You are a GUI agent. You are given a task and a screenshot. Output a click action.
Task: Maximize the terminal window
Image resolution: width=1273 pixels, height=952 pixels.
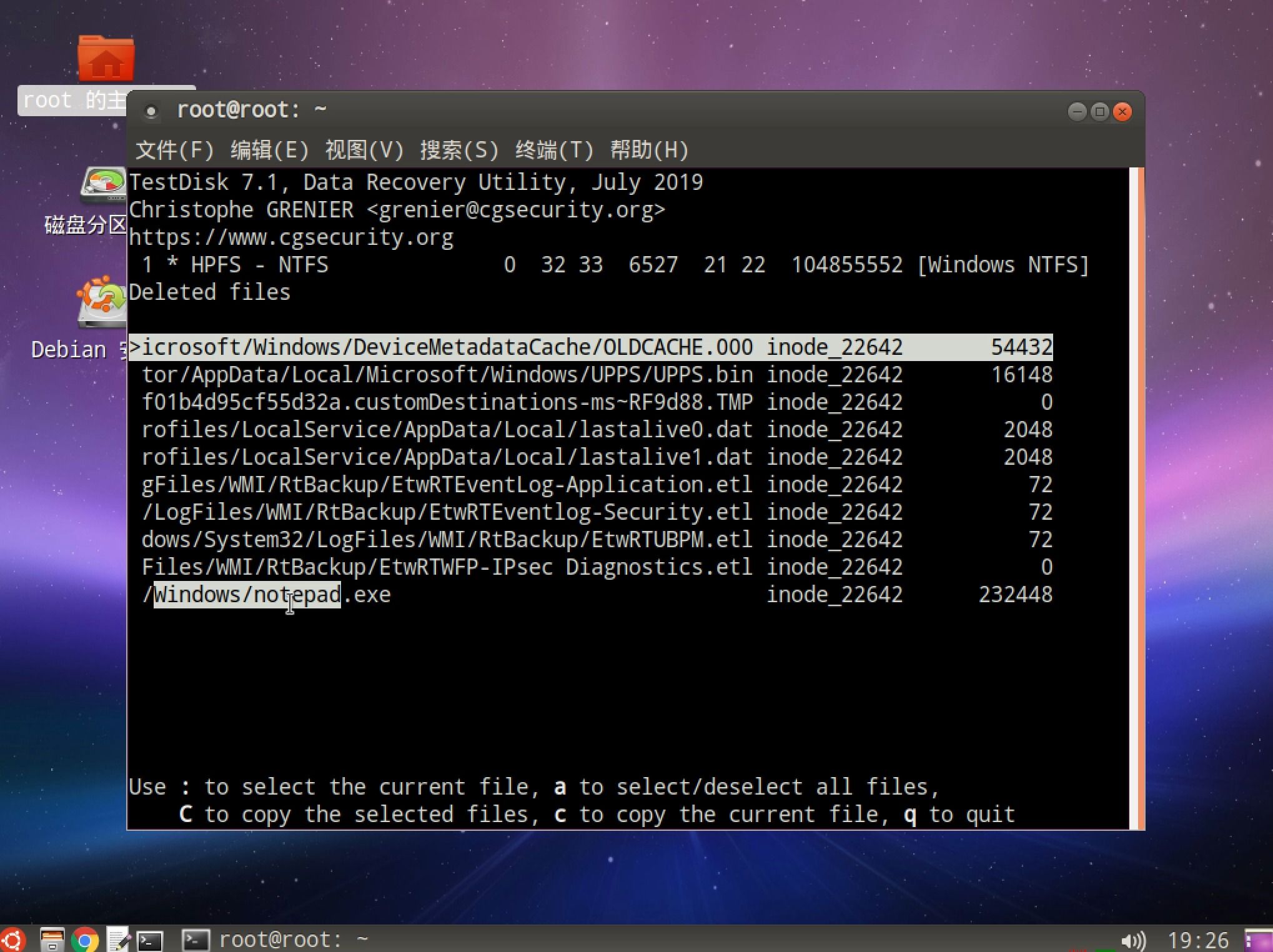(x=1099, y=112)
